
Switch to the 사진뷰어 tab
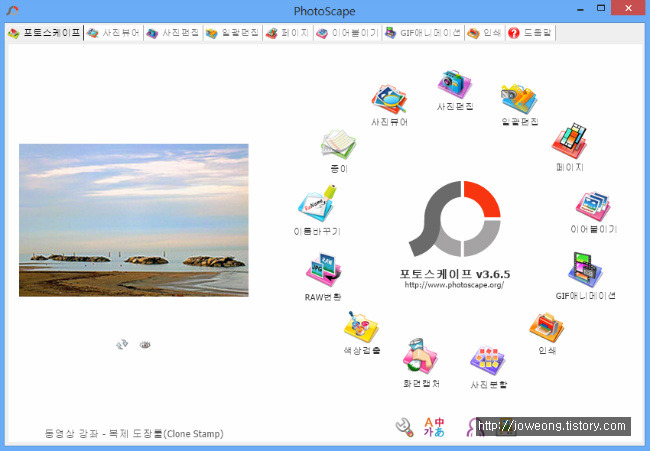(113, 33)
